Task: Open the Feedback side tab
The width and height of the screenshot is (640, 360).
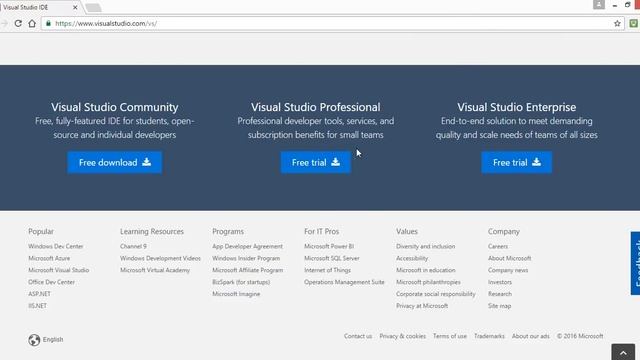Action: click(636, 263)
